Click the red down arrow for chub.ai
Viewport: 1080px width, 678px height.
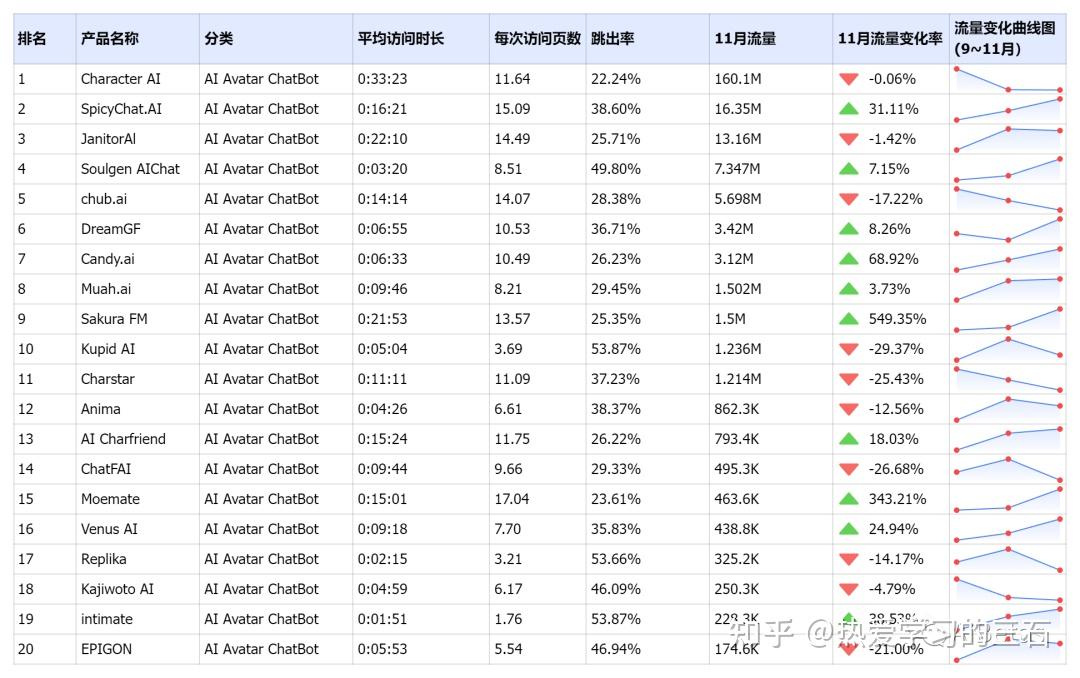click(849, 199)
